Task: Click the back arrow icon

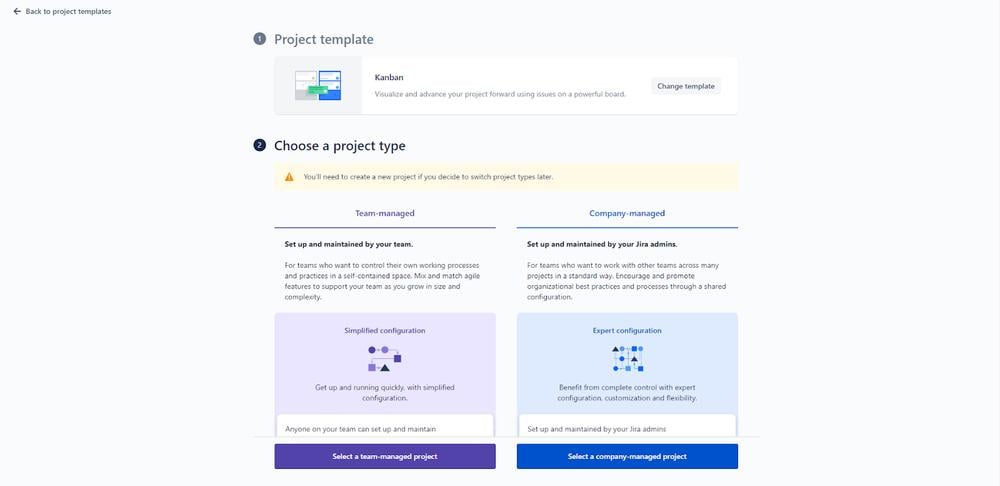Action: click(x=15, y=12)
